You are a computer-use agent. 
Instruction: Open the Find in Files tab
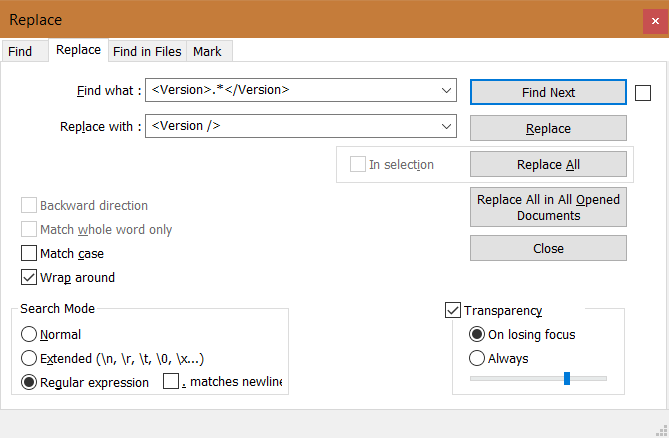pyautogui.click(x=147, y=52)
